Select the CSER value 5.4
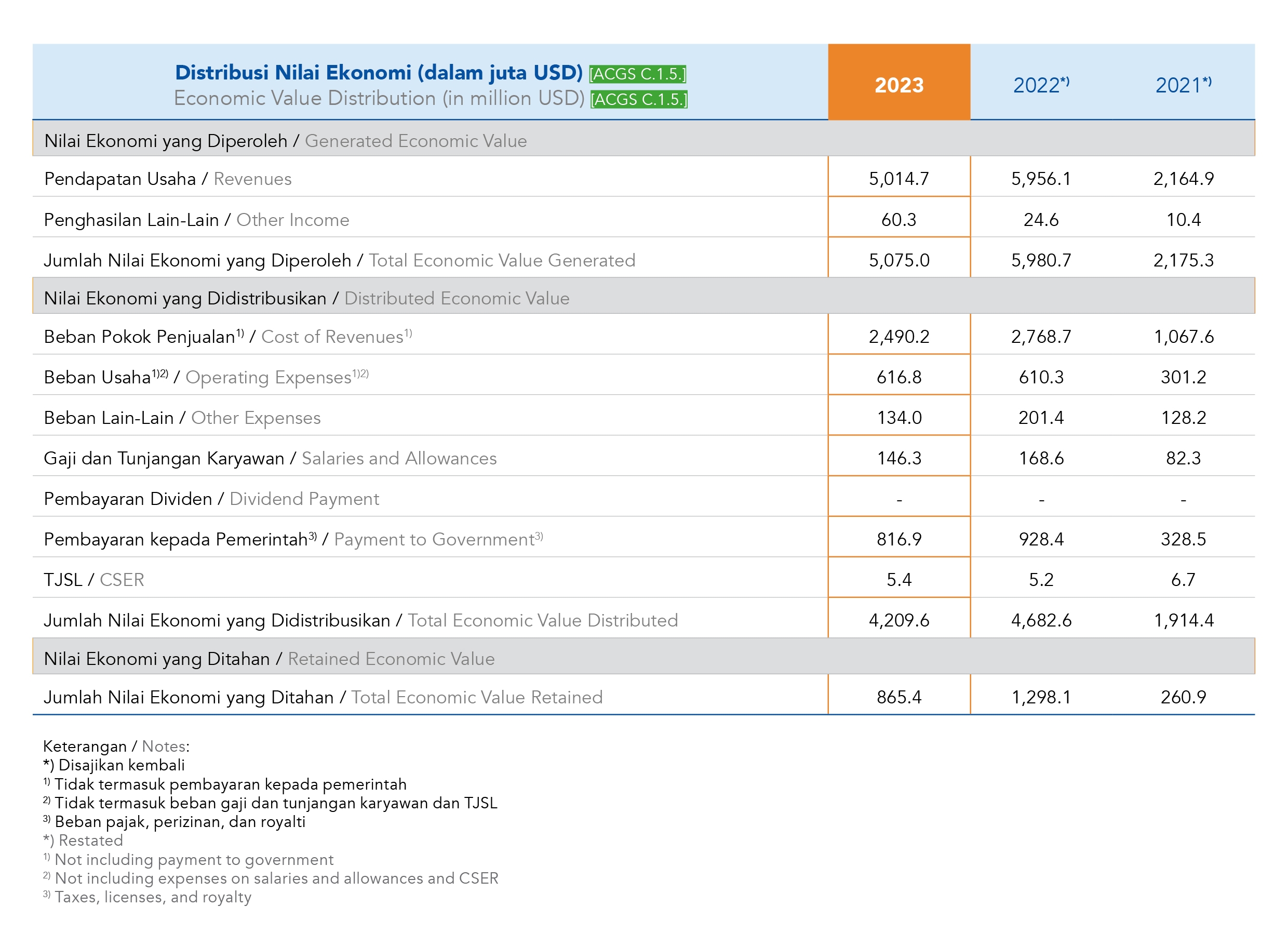This screenshot has width=1288, height=933. 899,580
